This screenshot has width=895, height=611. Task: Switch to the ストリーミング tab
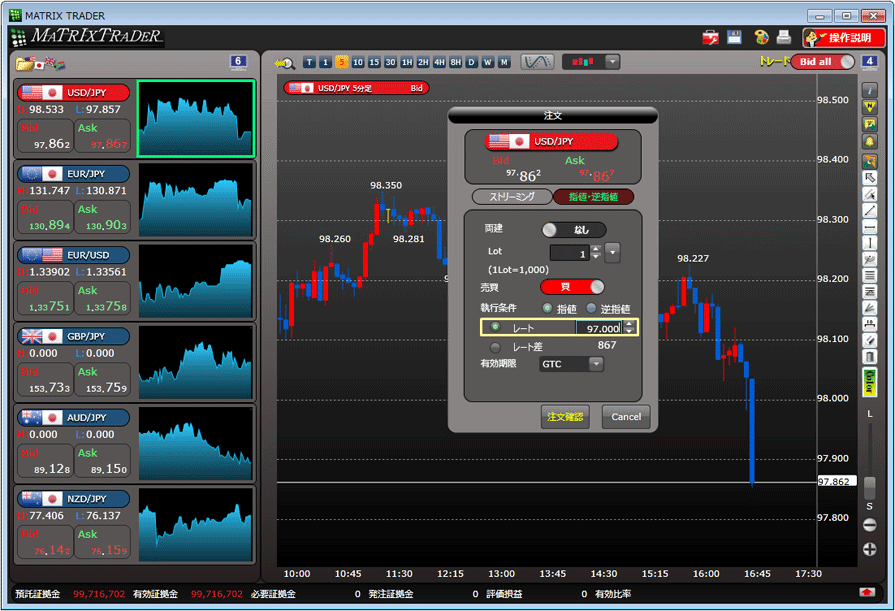512,196
